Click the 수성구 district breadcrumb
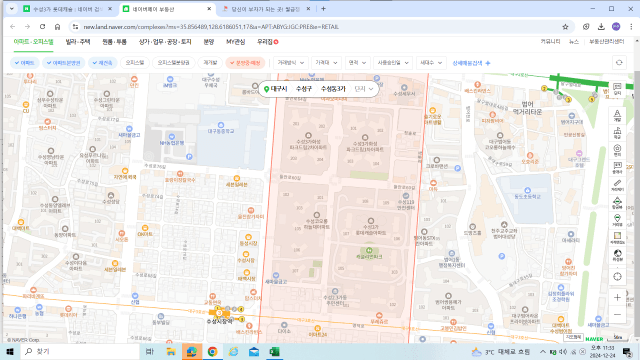 click(x=304, y=89)
